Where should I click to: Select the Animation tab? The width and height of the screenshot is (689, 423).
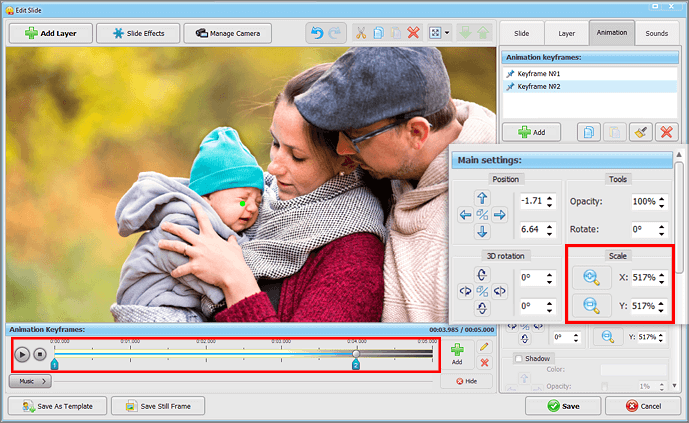pyautogui.click(x=612, y=33)
